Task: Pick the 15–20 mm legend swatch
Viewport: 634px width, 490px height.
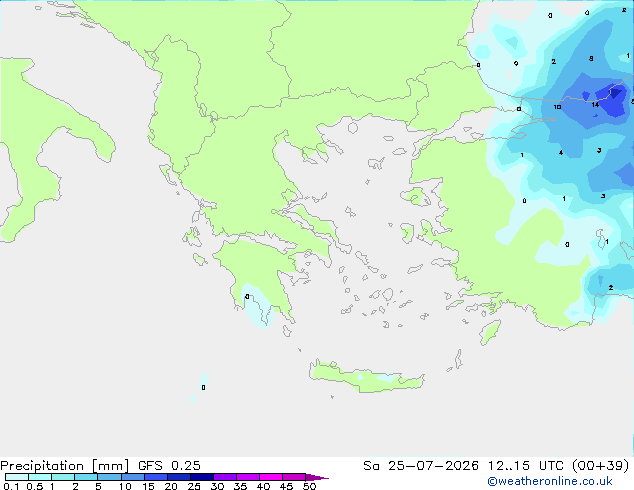Action: tap(156, 477)
